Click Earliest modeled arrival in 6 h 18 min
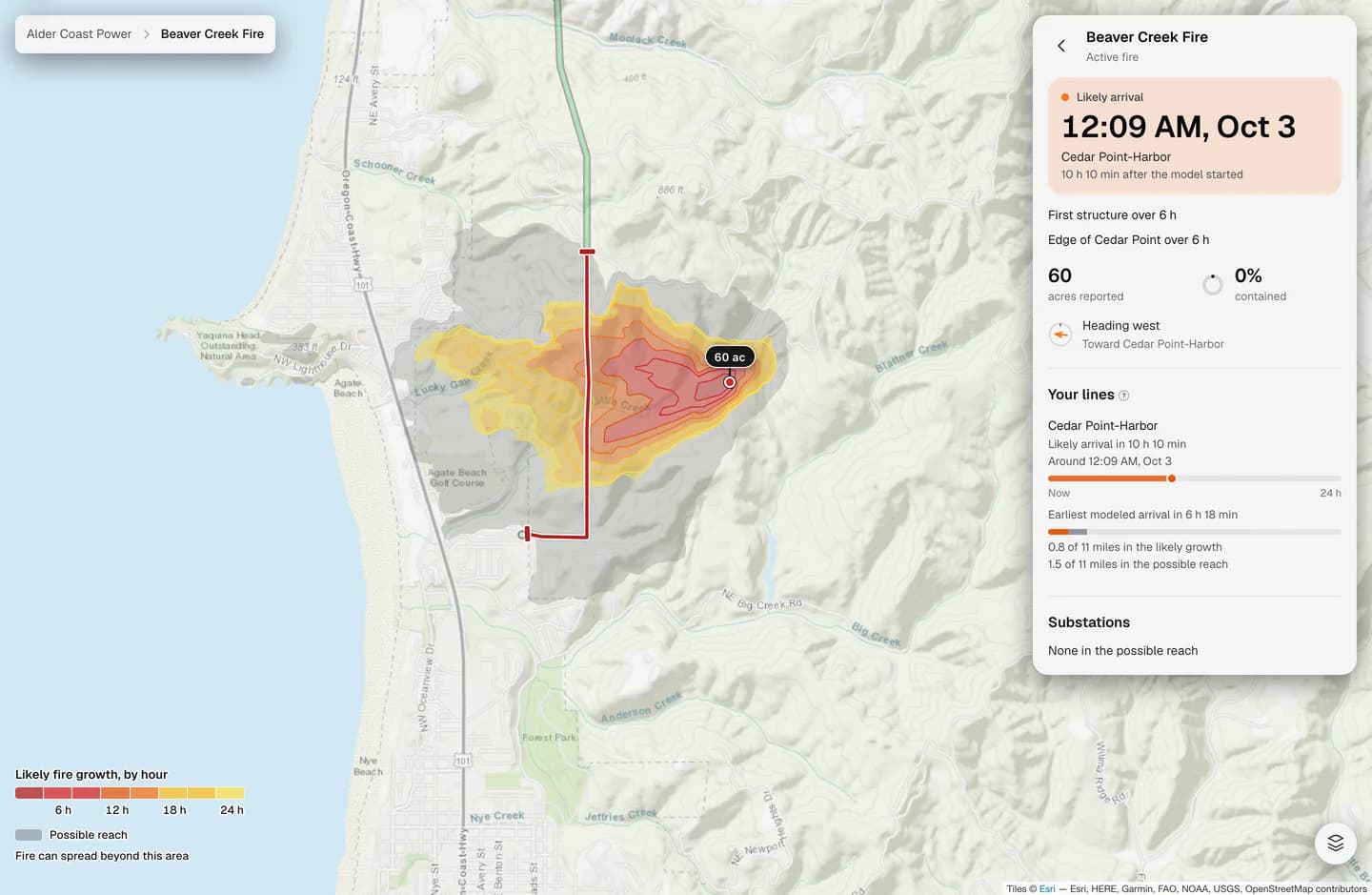 (x=1142, y=515)
